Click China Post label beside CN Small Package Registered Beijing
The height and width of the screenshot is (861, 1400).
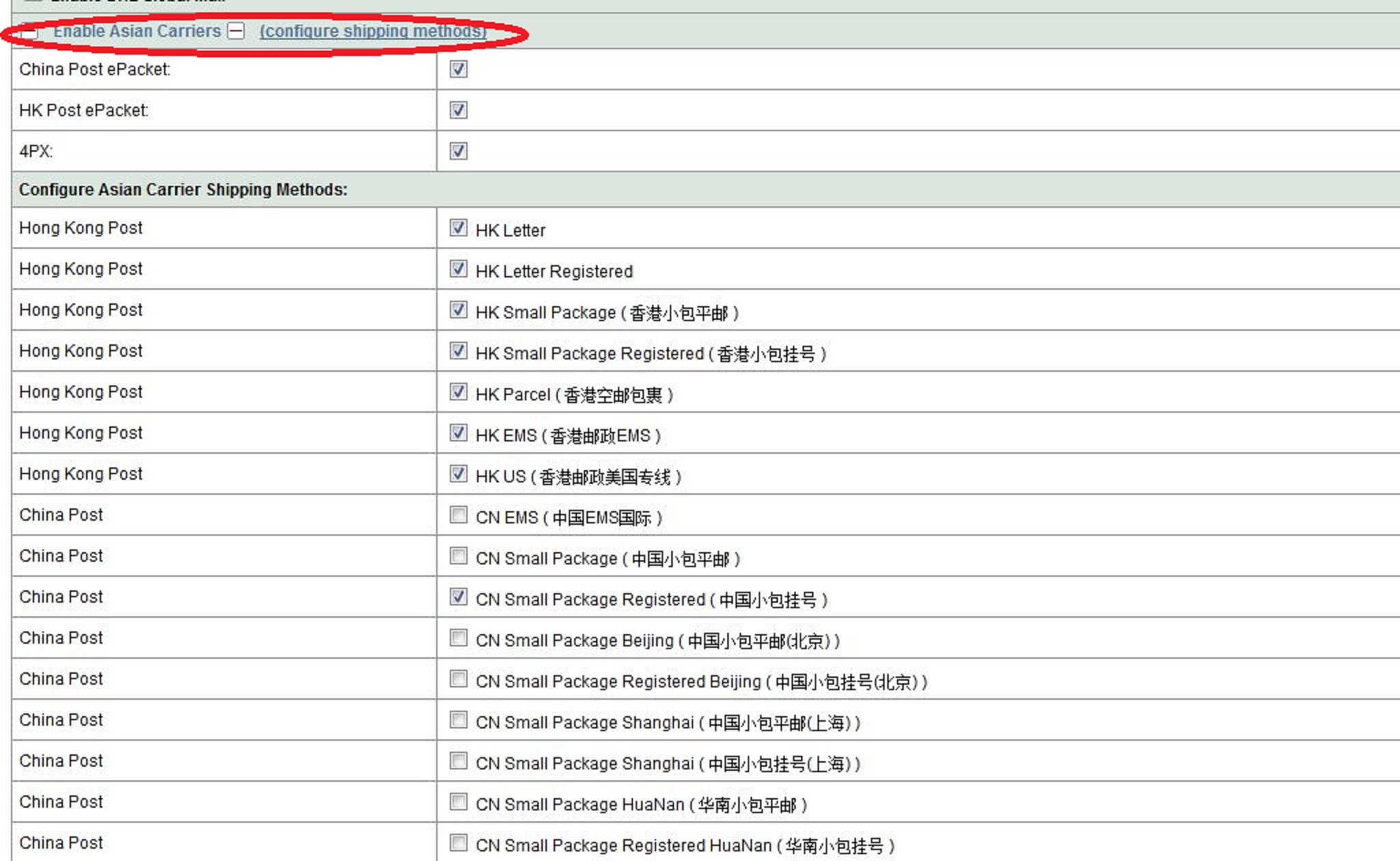coord(61,679)
